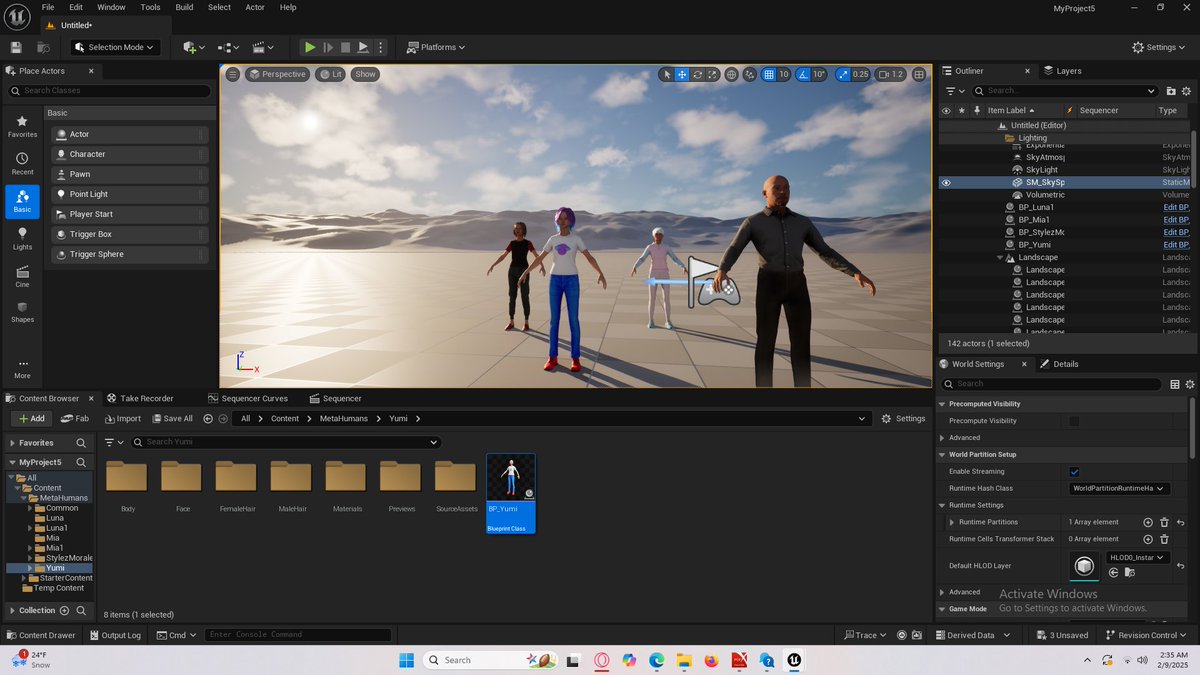Open the Actor menu
The width and height of the screenshot is (1200, 675).
(255, 7)
